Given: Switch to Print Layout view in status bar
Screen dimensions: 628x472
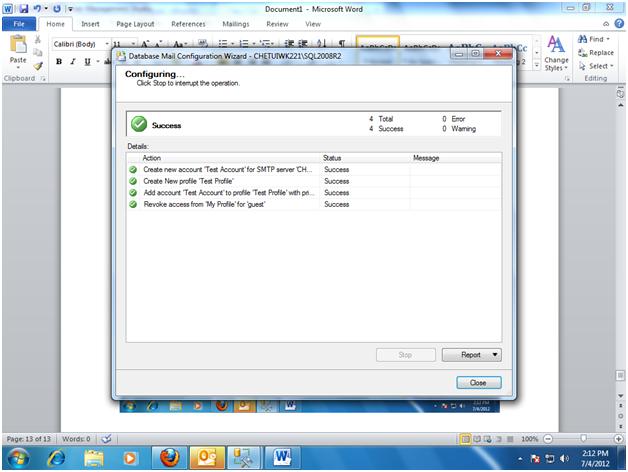Looking at the screenshot, I should tap(465, 439).
